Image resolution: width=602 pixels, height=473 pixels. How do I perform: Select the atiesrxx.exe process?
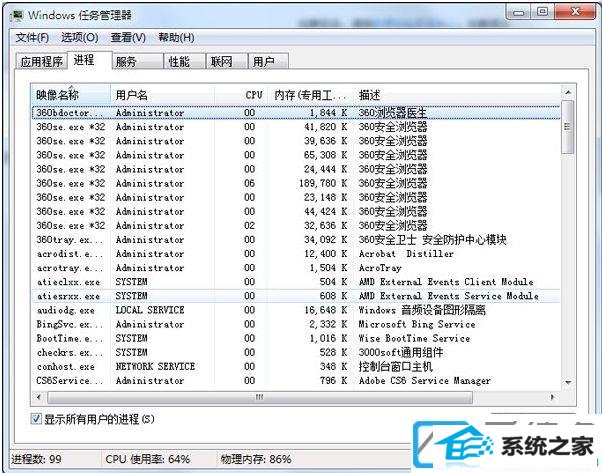(x=296, y=296)
